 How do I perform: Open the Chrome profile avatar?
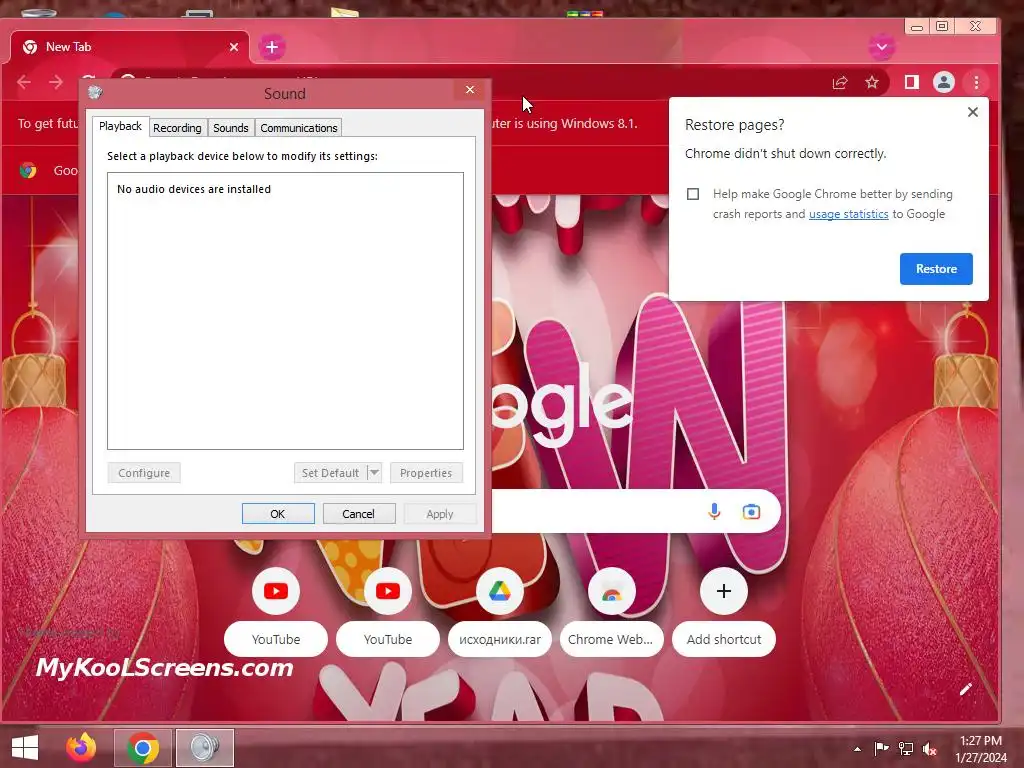click(x=944, y=82)
